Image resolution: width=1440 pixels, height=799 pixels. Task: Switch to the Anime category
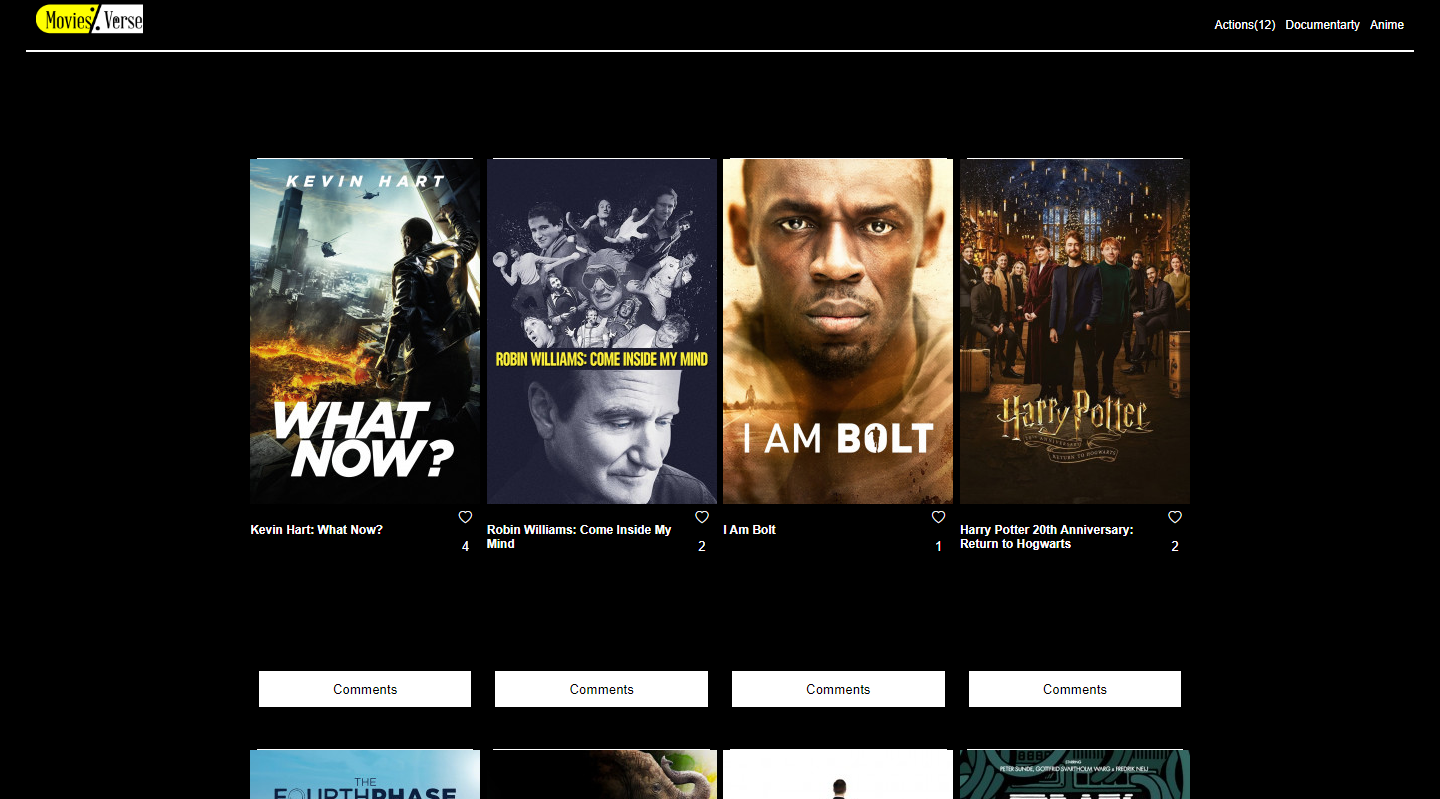[x=1387, y=25]
